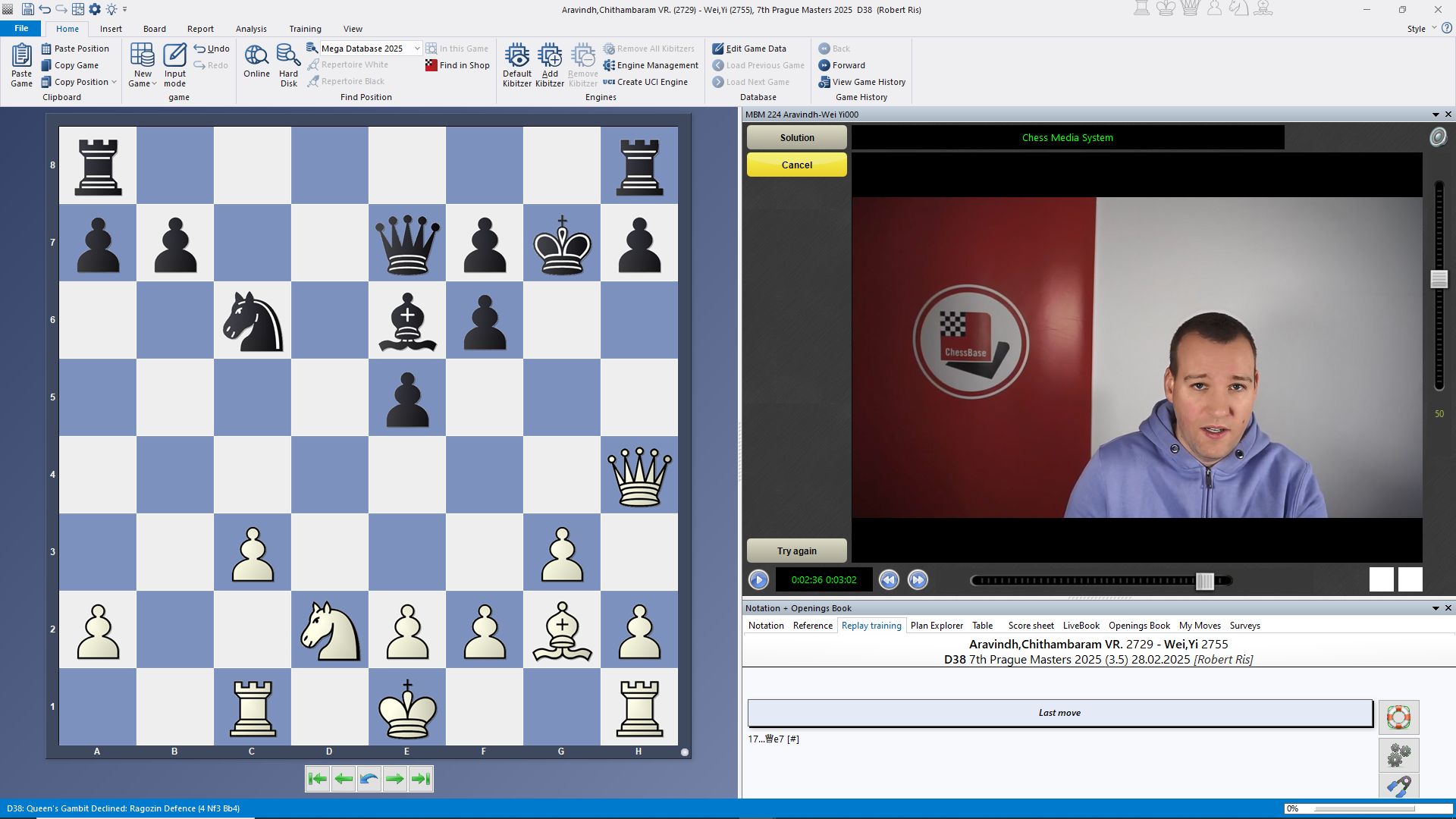Click the white queen on h4
The height and width of the screenshot is (819, 1456).
639,476
